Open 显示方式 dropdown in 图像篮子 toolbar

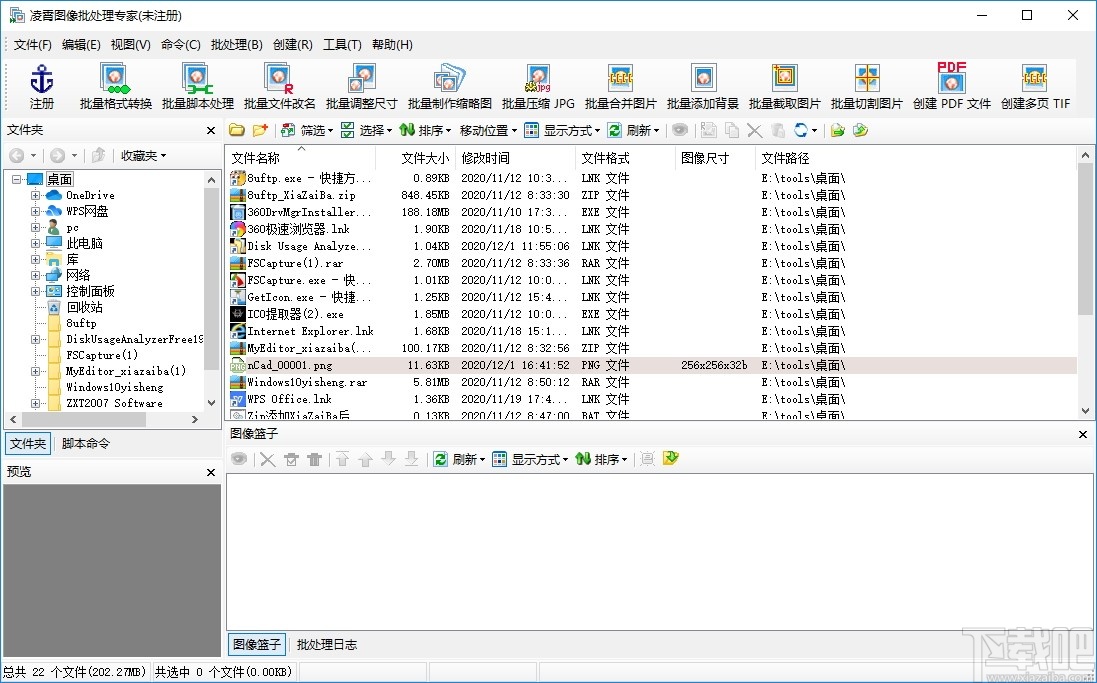pyautogui.click(x=530, y=459)
